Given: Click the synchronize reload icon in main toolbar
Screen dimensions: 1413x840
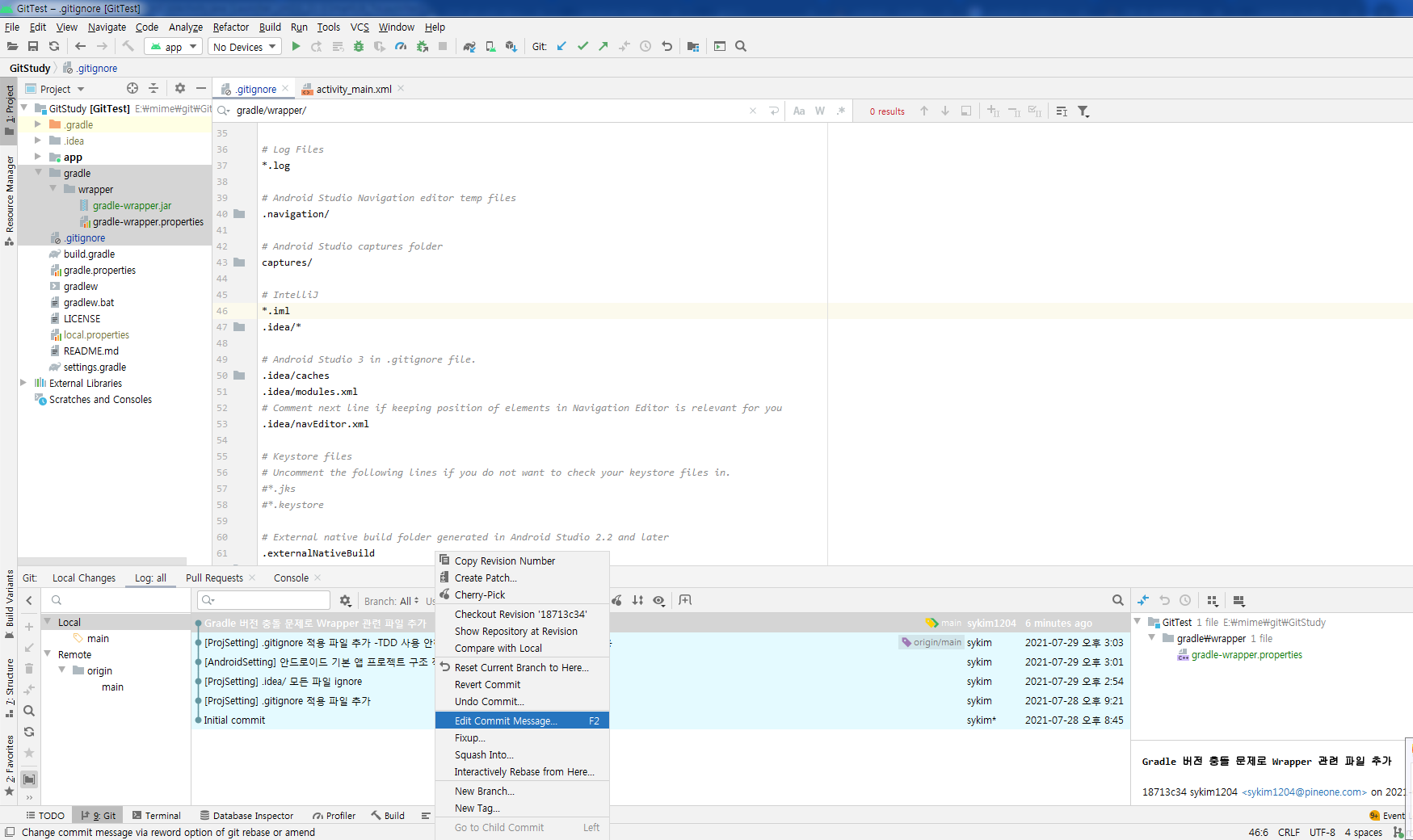Looking at the screenshot, I should (x=54, y=46).
